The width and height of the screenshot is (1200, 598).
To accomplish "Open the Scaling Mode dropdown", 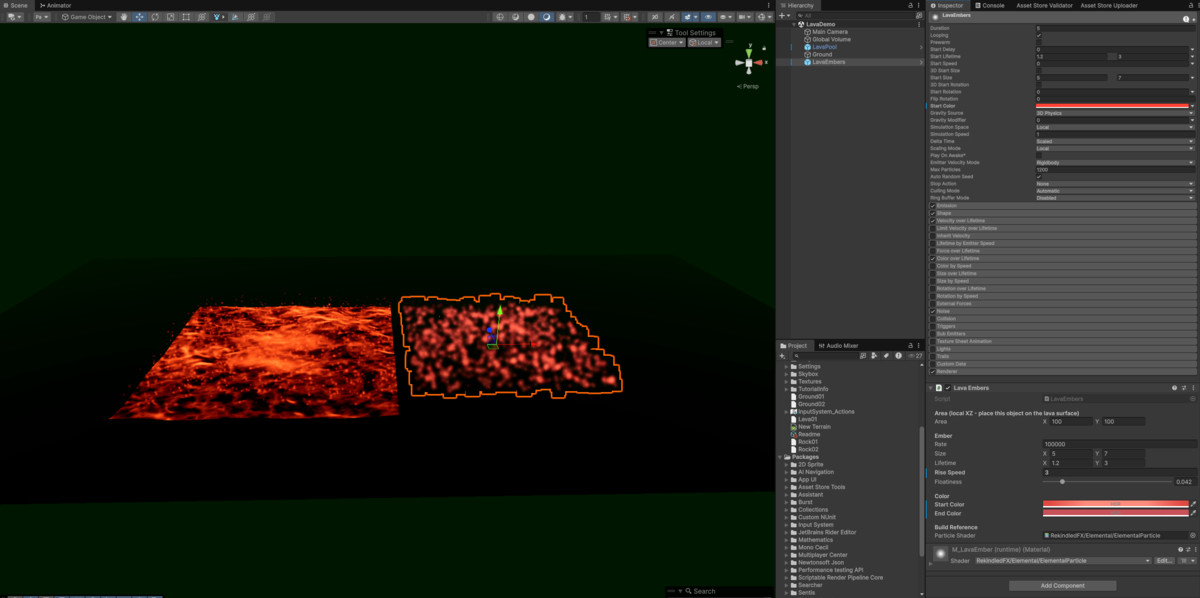I will pyautogui.click(x=1115, y=148).
